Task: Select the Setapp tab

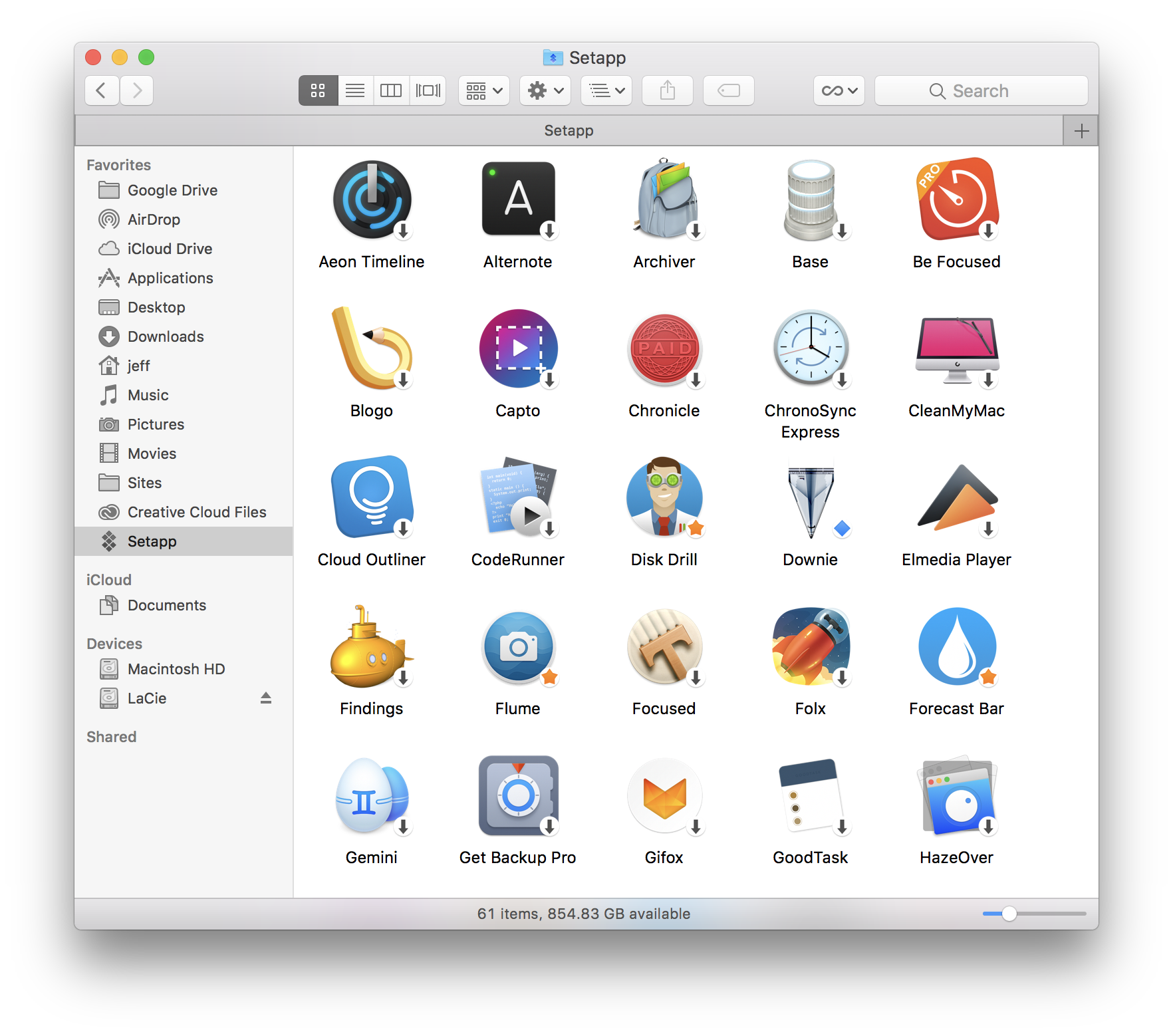Action: click(x=569, y=131)
